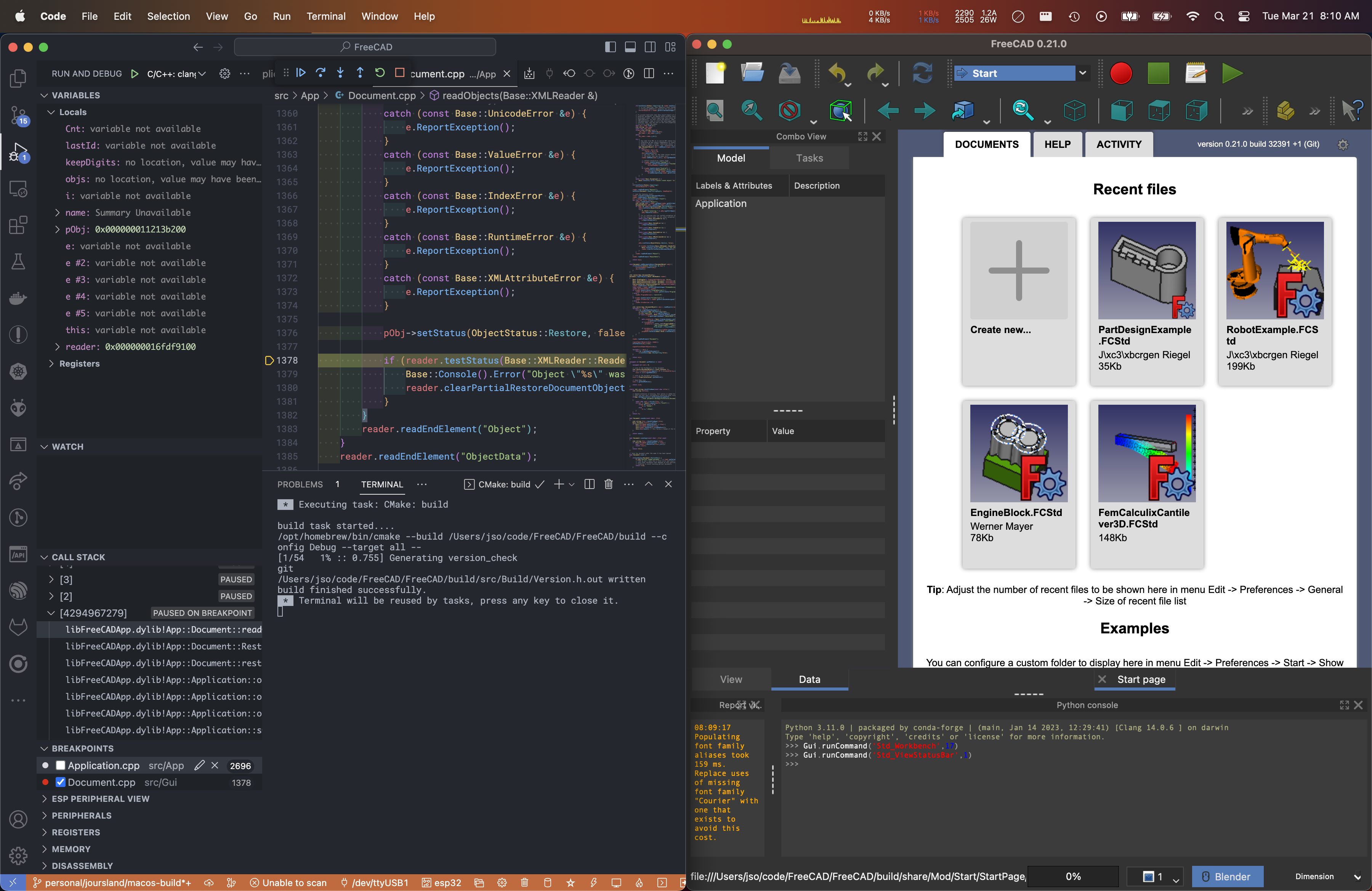This screenshot has height=891, width=1372.
Task: Expand the Registers tree item
Action: point(51,364)
